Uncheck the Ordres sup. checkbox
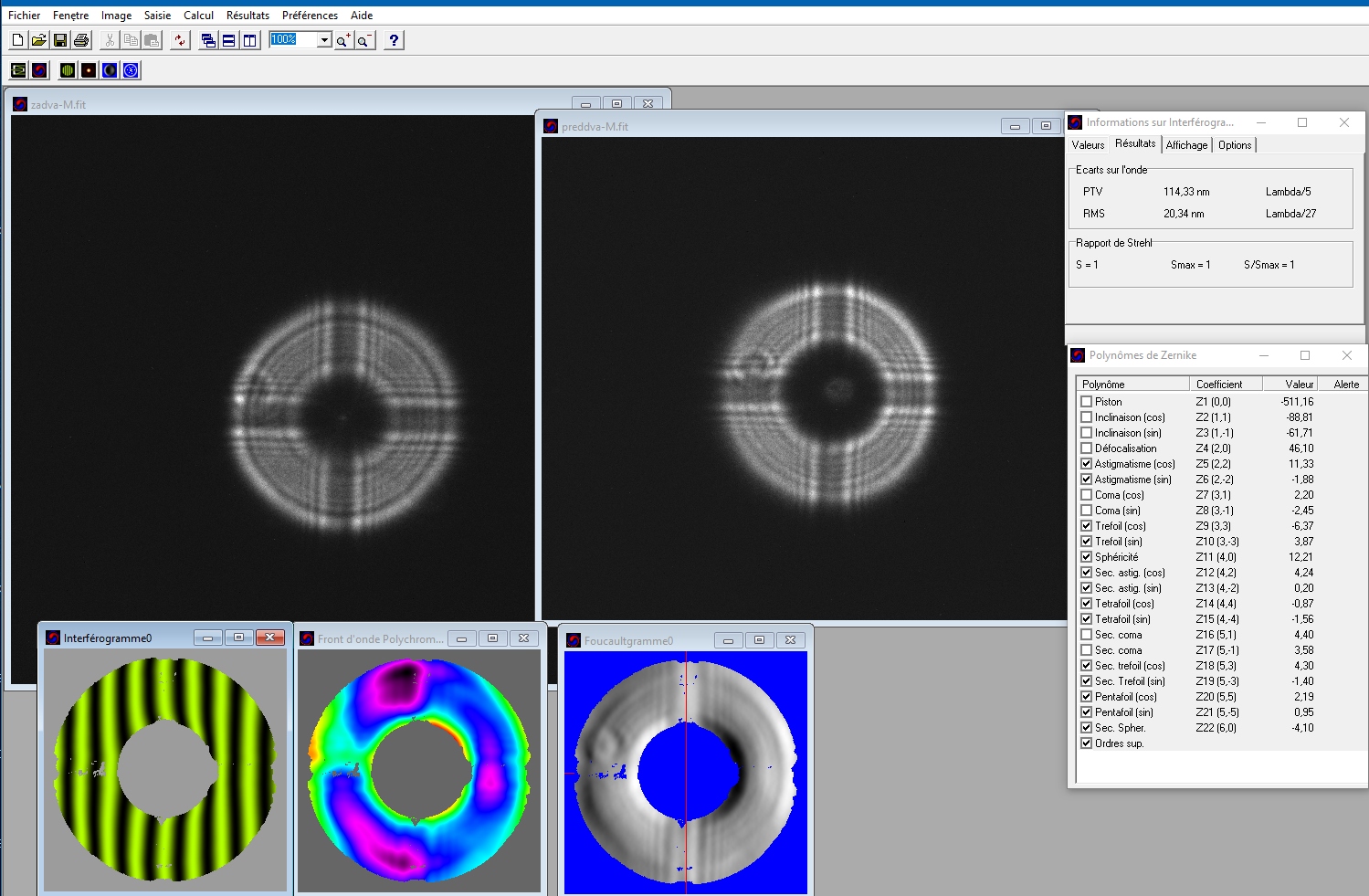This screenshot has height=896, width=1369. pyautogui.click(x=1086, y=743)
